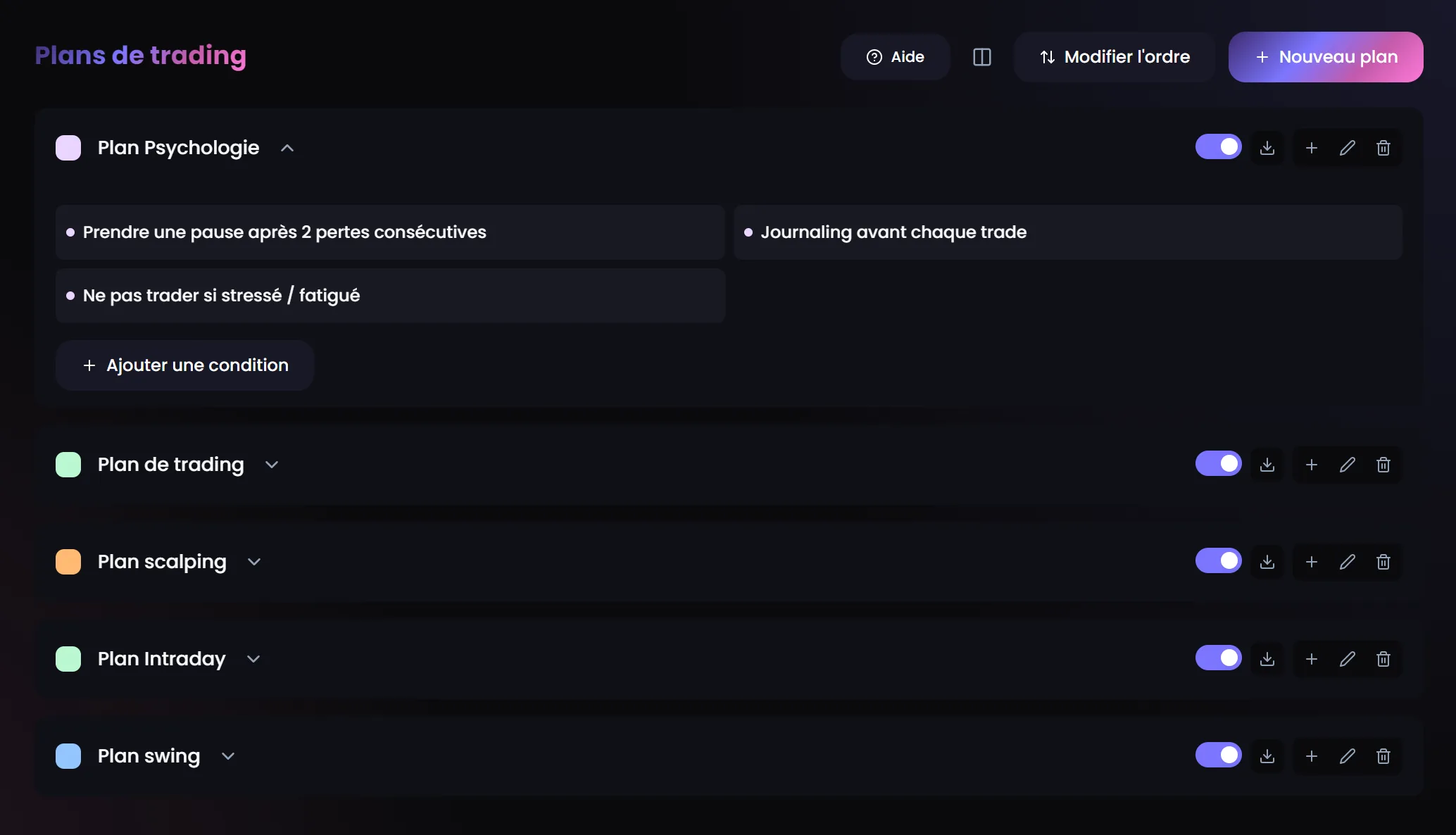The image size is (1456, 835).
Task: Disable the Plan Psychologie toggle
Action: pyautogui.click(x=1218, y=146)
